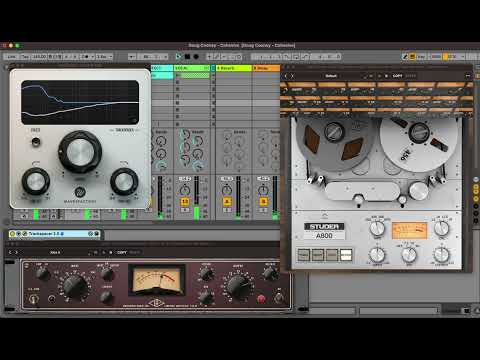Click the large right knob on the limiter
The height and width of the screenshot is (360, 480).
[x=239, y=286]
